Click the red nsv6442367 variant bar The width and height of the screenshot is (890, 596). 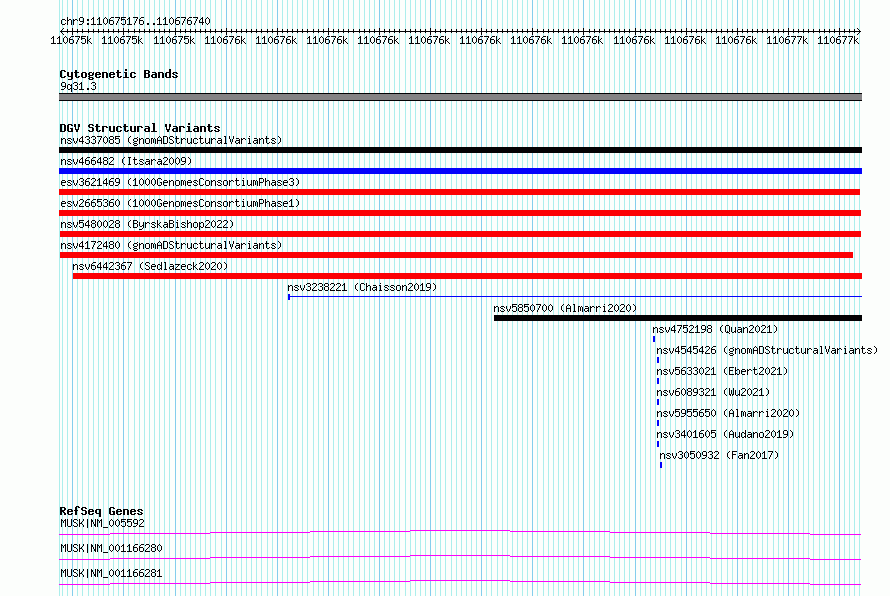coord(467,276)
